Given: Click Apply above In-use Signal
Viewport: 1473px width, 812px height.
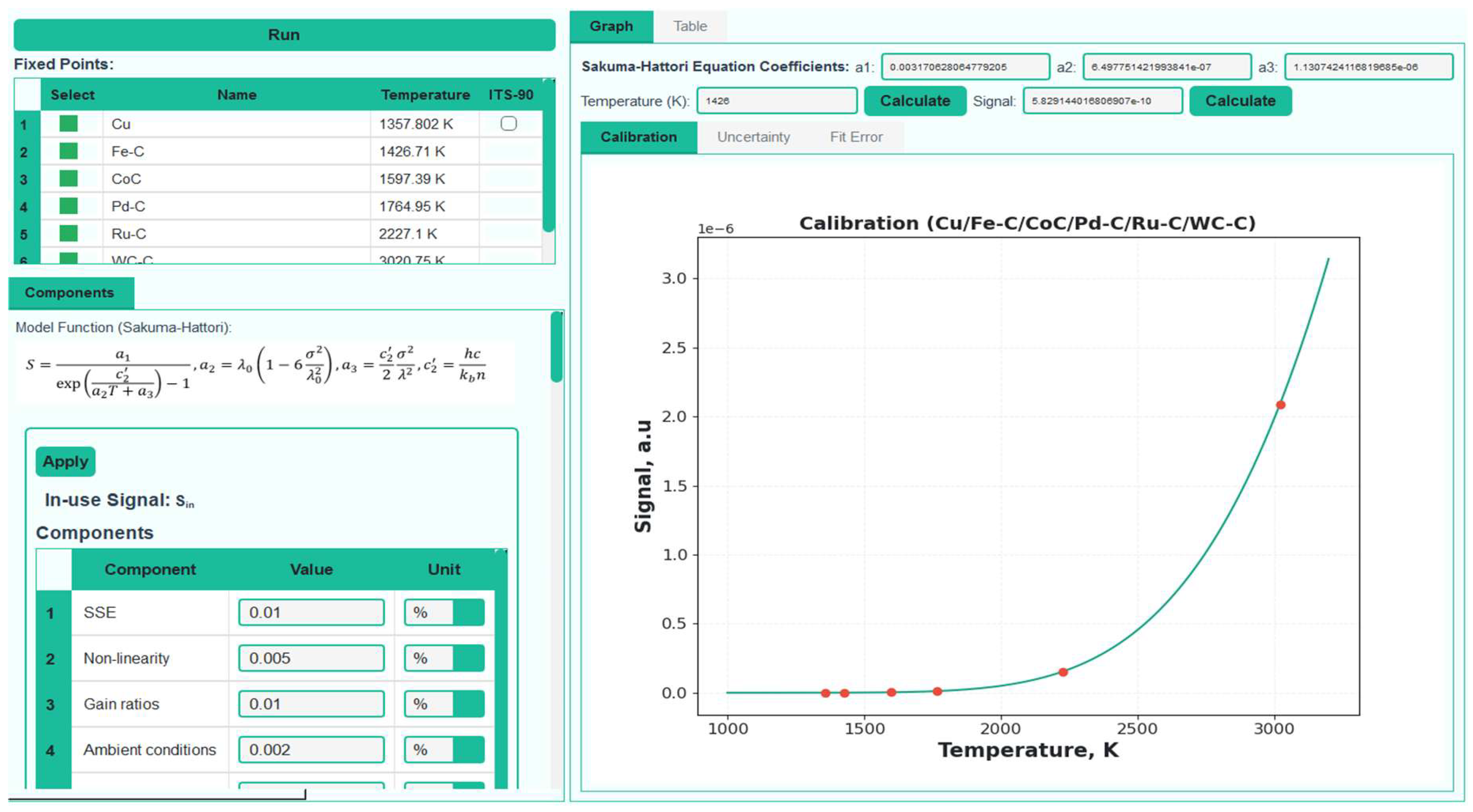Looking at the screenshot, I should 65,462.
